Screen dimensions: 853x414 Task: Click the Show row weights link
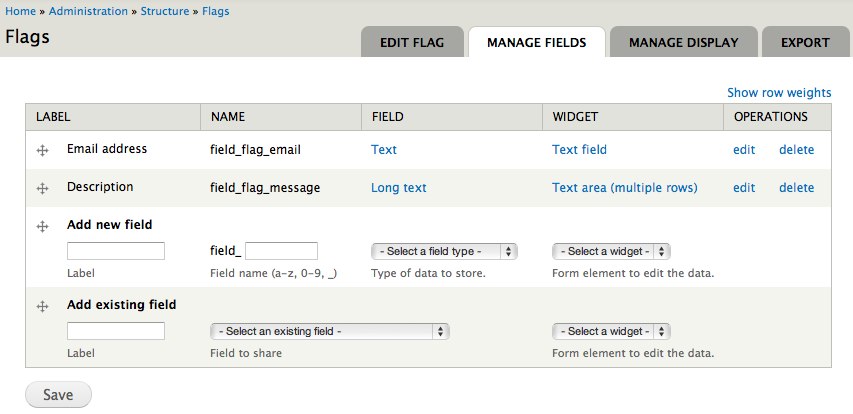[779, 92]
